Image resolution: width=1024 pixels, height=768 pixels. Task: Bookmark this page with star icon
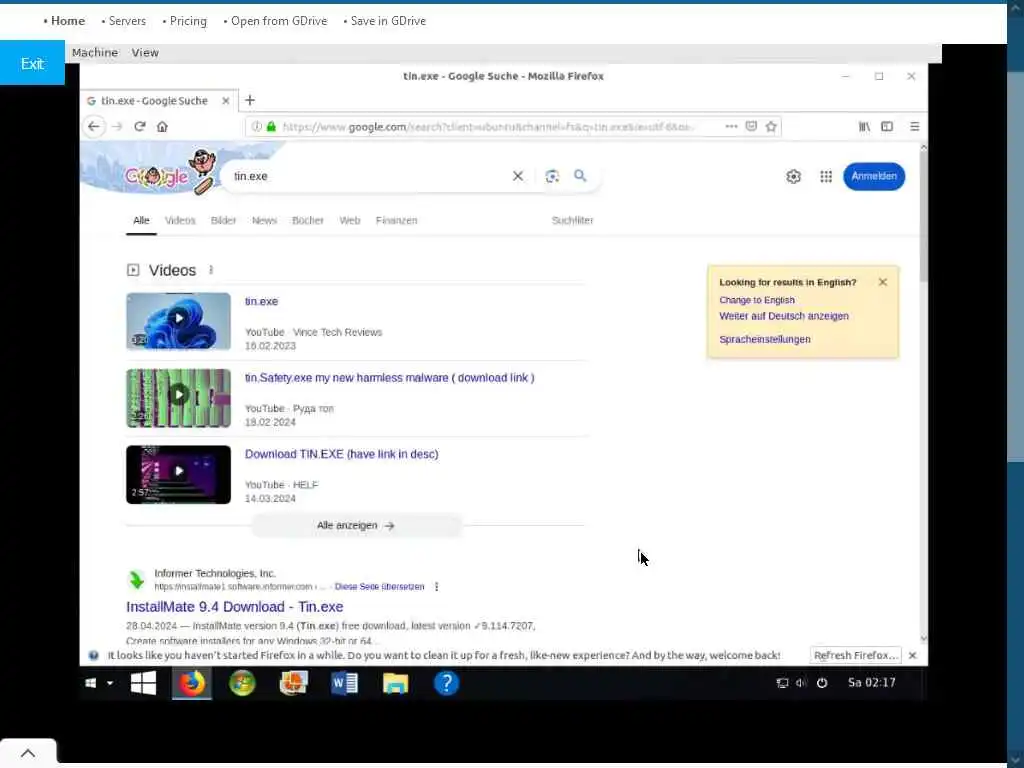[771, 127]
